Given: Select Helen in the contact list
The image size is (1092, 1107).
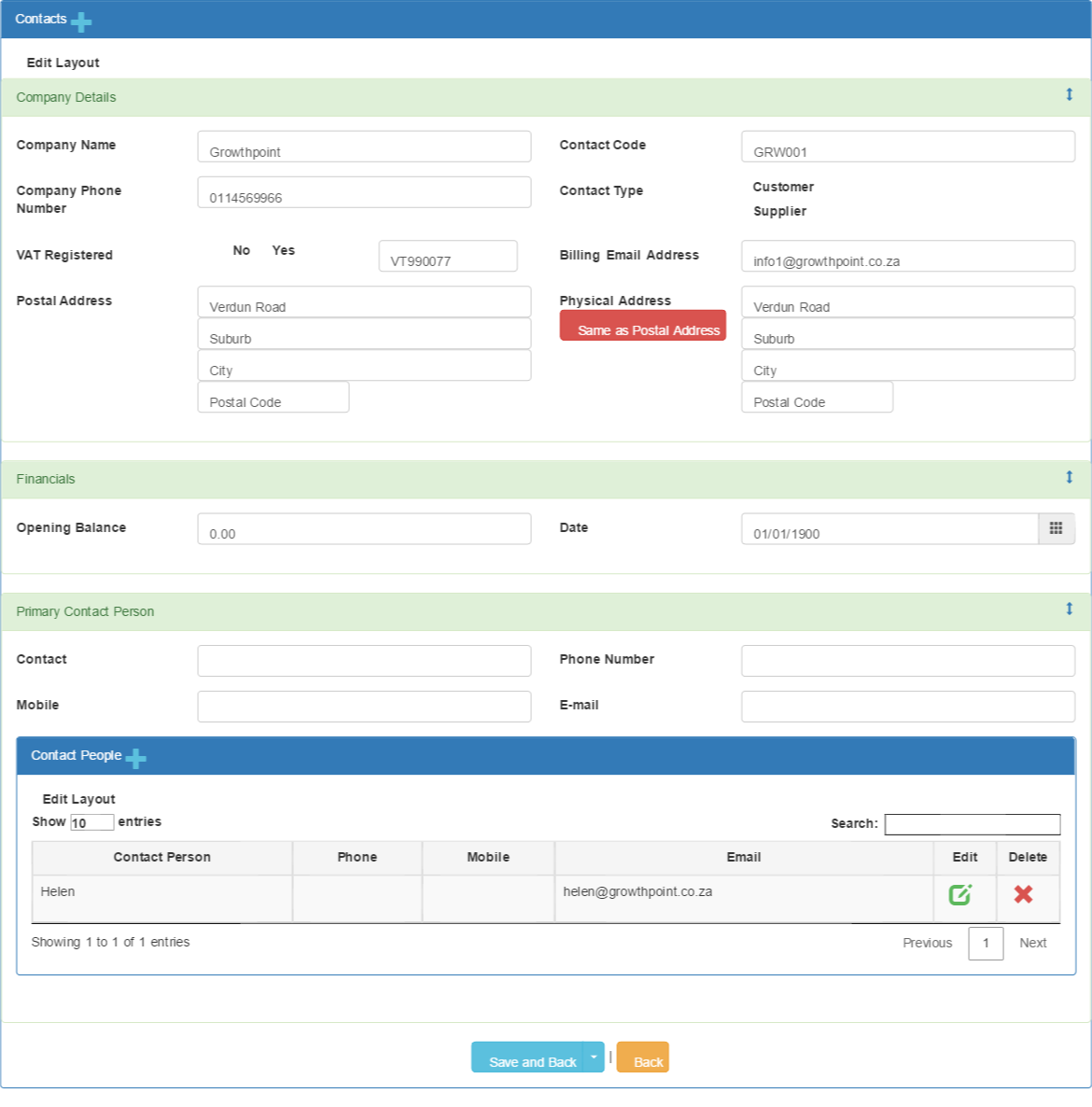Looking at the screenshot, I should (57, 891).
